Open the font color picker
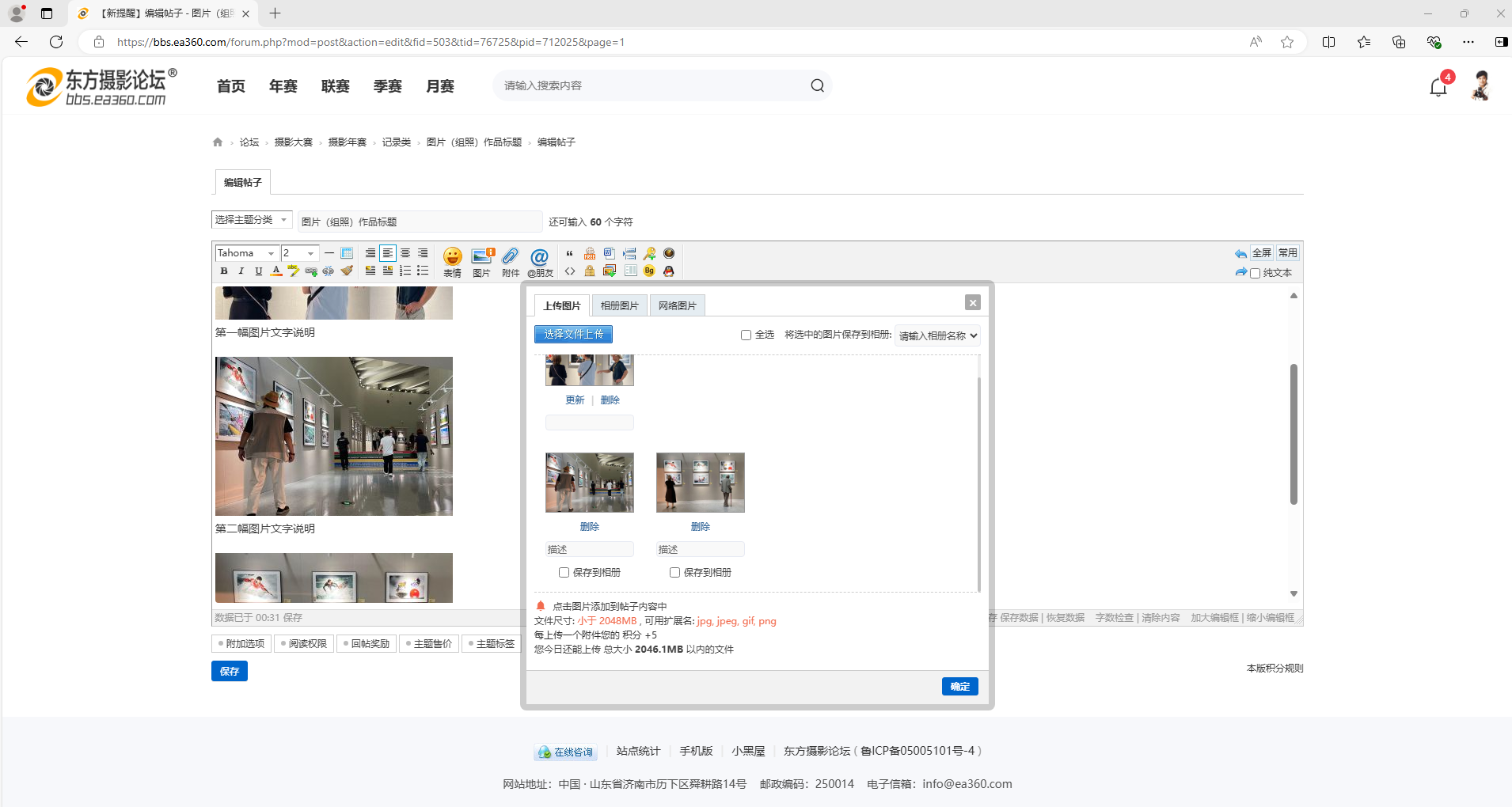1512x807 pixels. coord(276,271)
